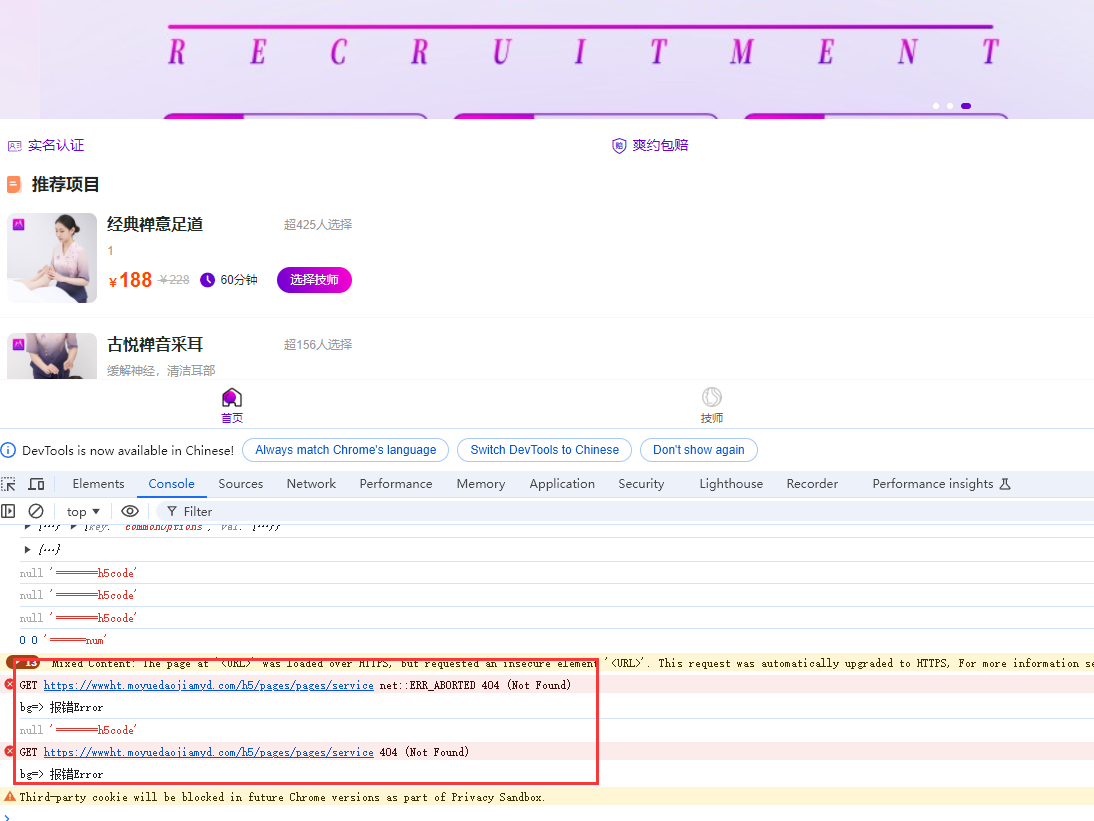Go to the Application tab

[562, 484]
